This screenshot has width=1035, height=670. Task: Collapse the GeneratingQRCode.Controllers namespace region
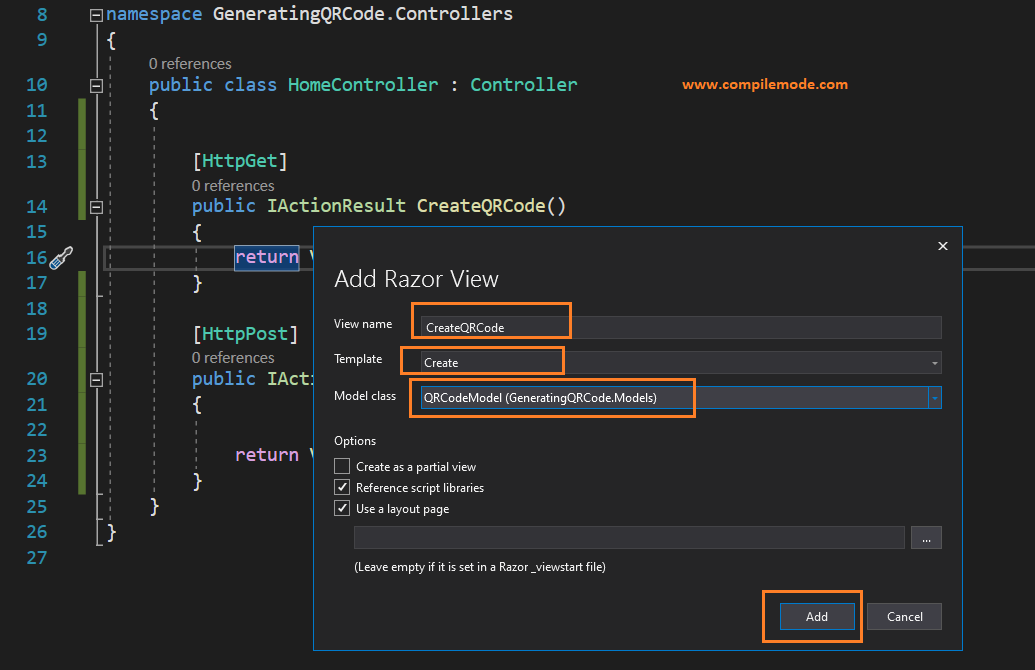click(x=94, y=14)
